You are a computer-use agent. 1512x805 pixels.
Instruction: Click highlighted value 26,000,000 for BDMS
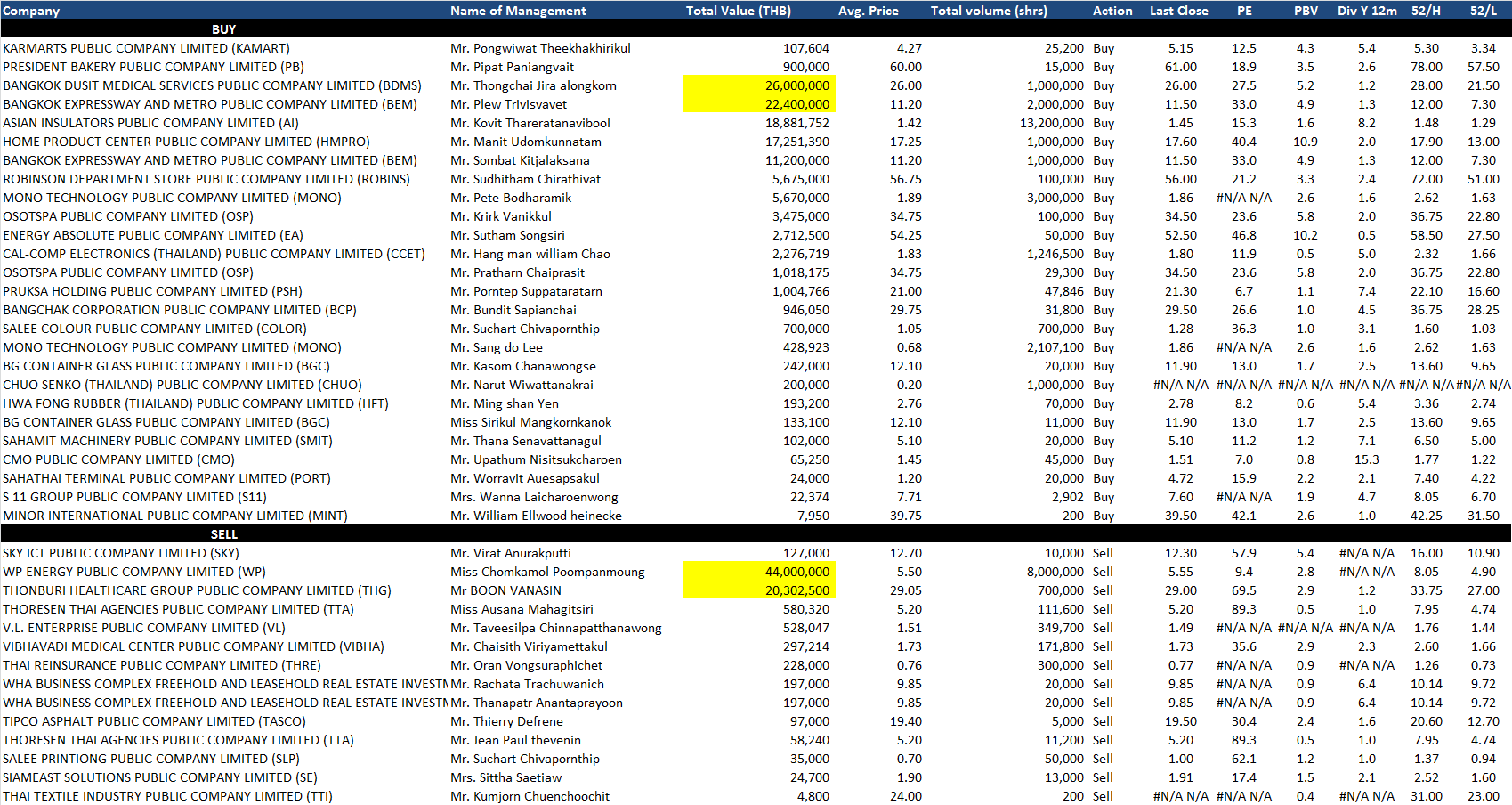[x=759, y=85]
